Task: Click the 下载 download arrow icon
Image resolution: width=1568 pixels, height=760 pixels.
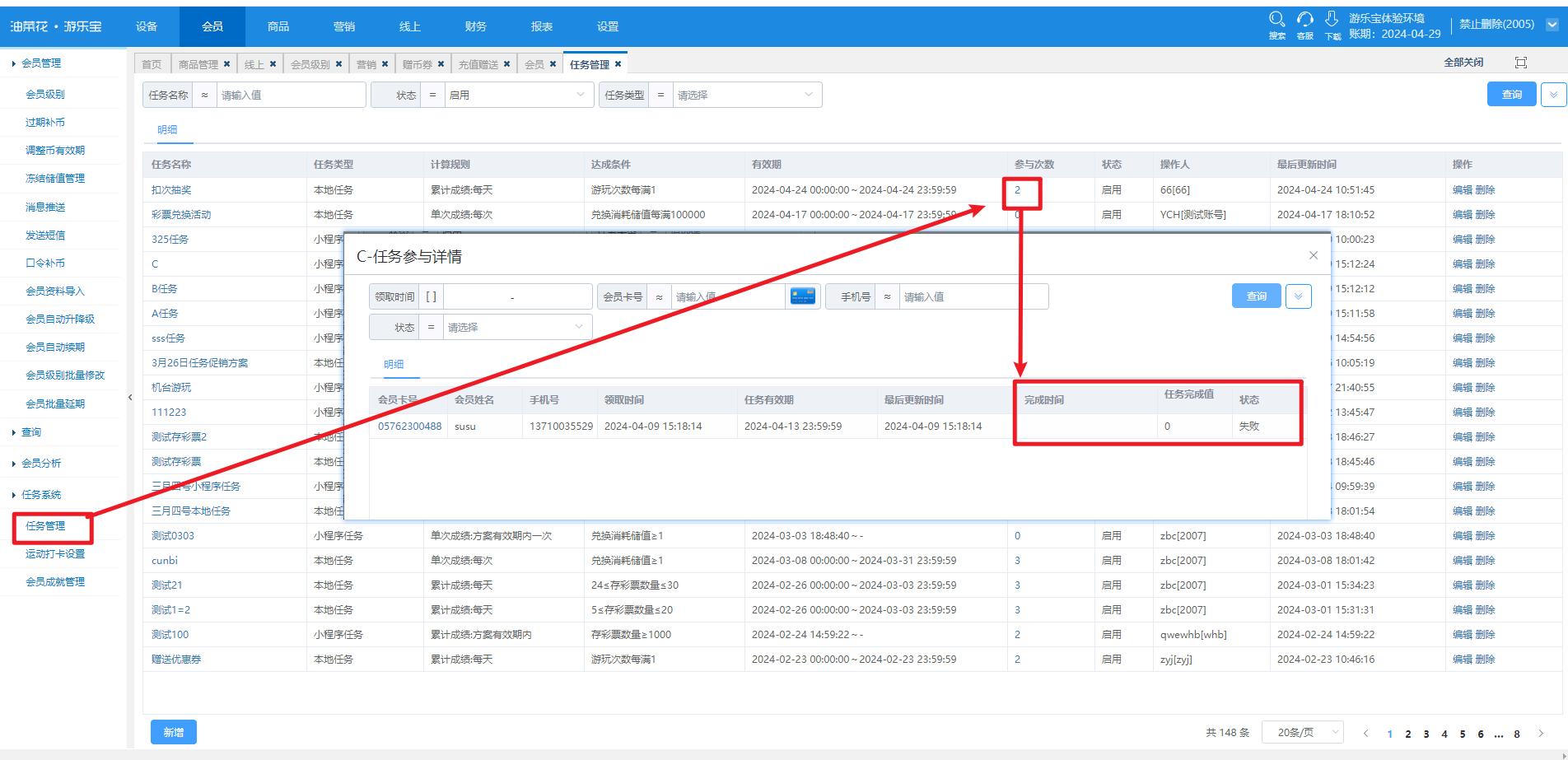Action: (1332, 19)
